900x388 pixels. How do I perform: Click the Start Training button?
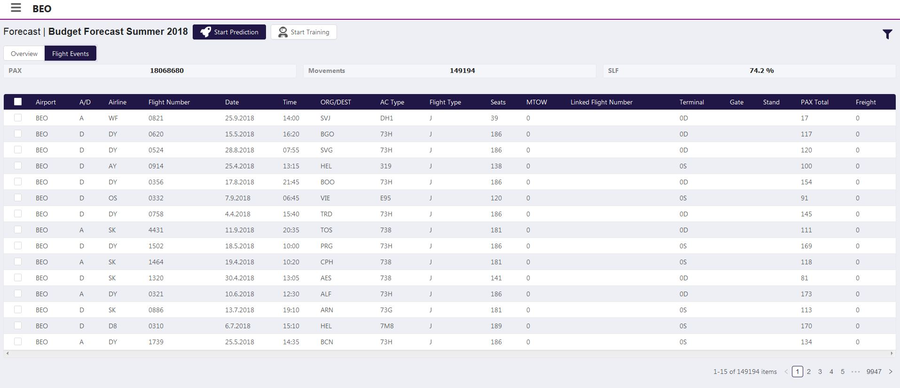pos(304,32)
